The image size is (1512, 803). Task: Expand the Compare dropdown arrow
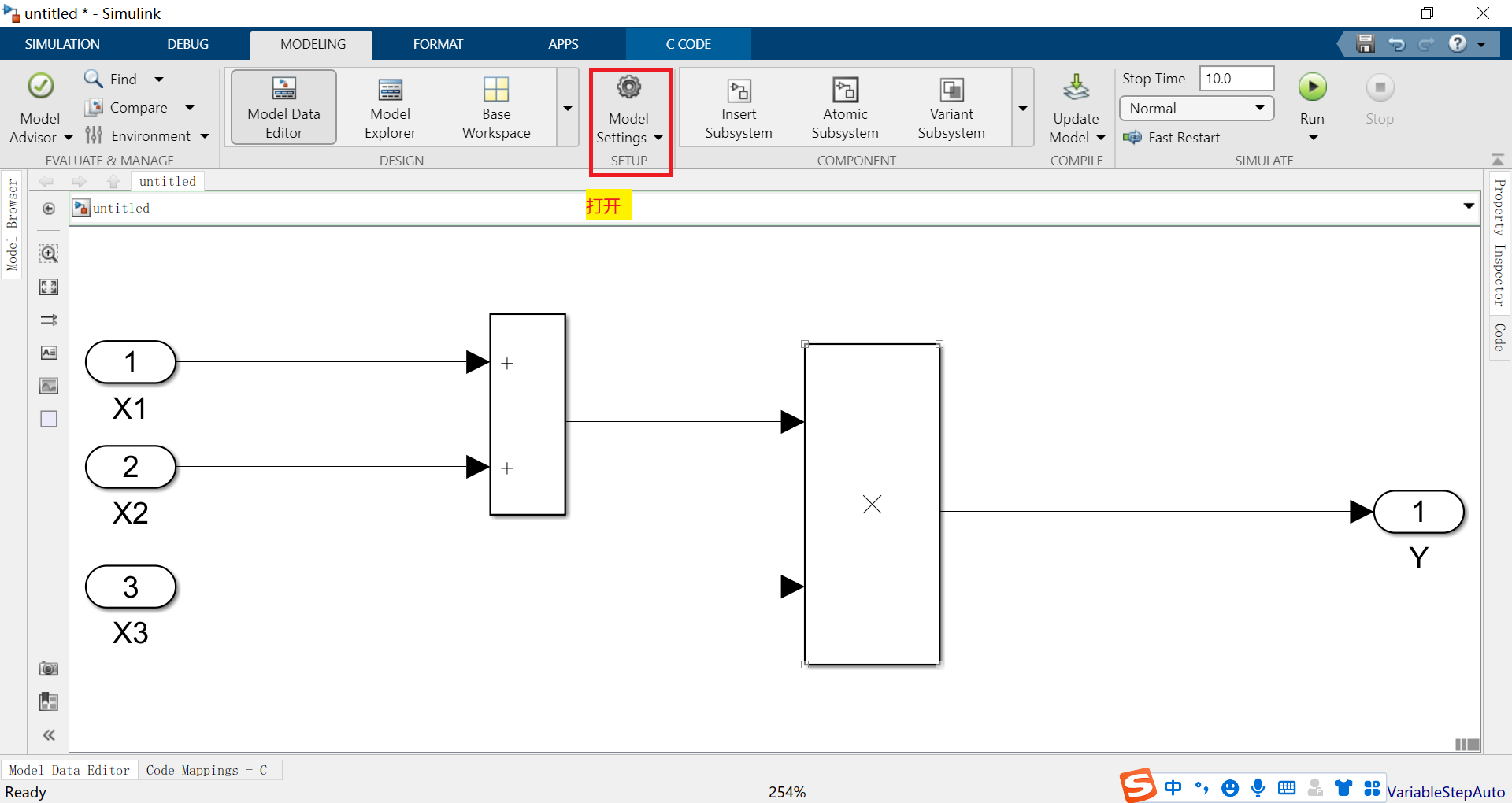190,107
